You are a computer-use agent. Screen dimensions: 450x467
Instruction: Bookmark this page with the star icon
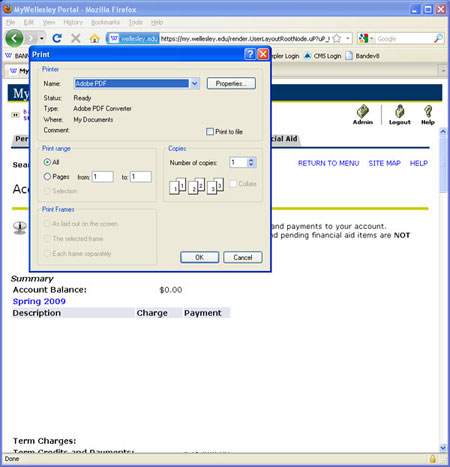click(337, 39)
